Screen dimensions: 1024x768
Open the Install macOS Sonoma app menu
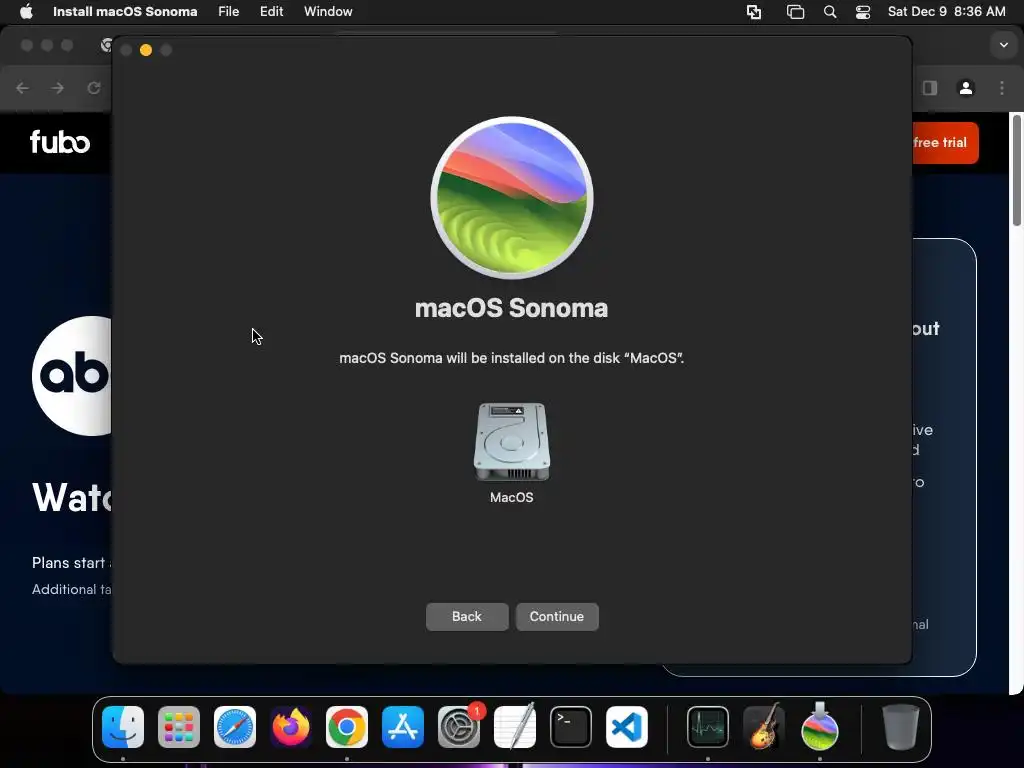click(x=125, y=11)
